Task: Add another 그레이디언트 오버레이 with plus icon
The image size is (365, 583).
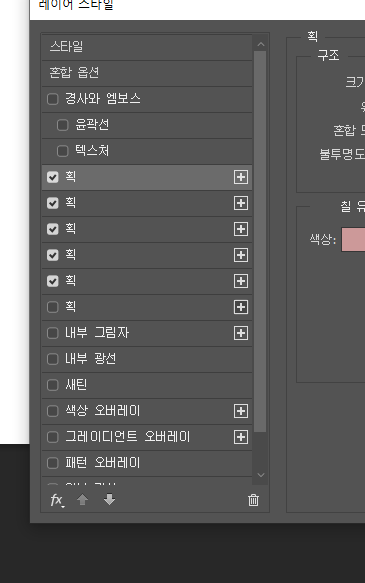Action: coord(241,437)
